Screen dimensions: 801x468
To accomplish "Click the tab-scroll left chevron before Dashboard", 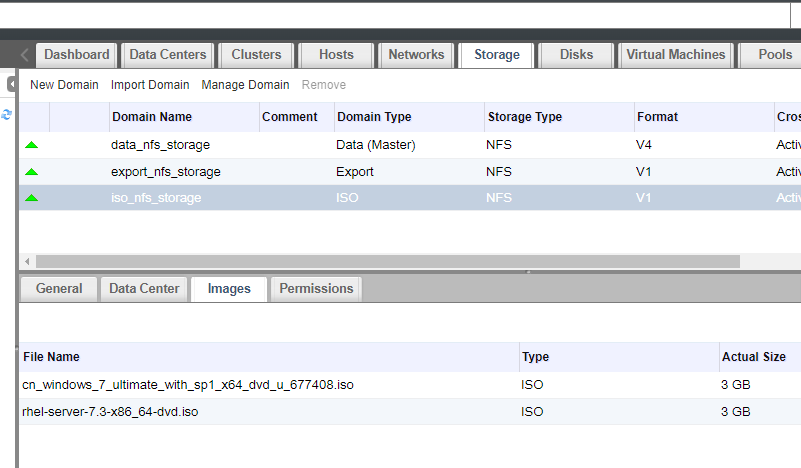I will click(24, 55).
